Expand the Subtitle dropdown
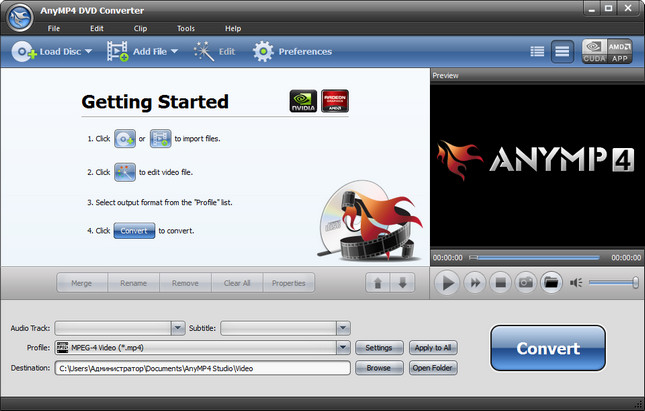This screenshot has height=411, width=645. coord(343,327)
